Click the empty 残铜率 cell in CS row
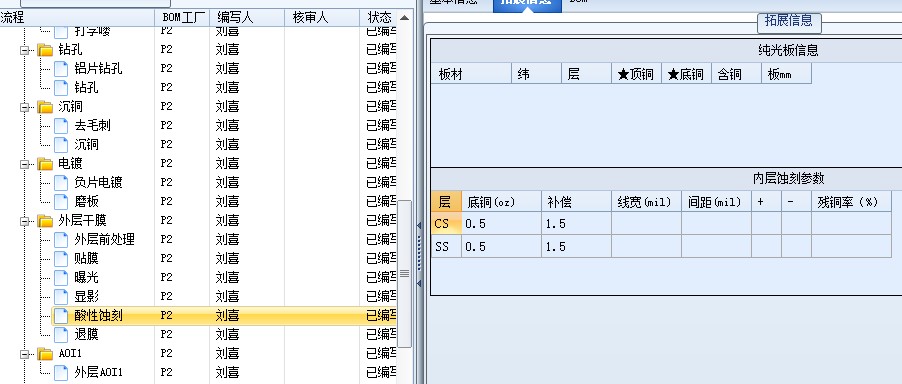The image size is (902, 384). click(852, 224)
